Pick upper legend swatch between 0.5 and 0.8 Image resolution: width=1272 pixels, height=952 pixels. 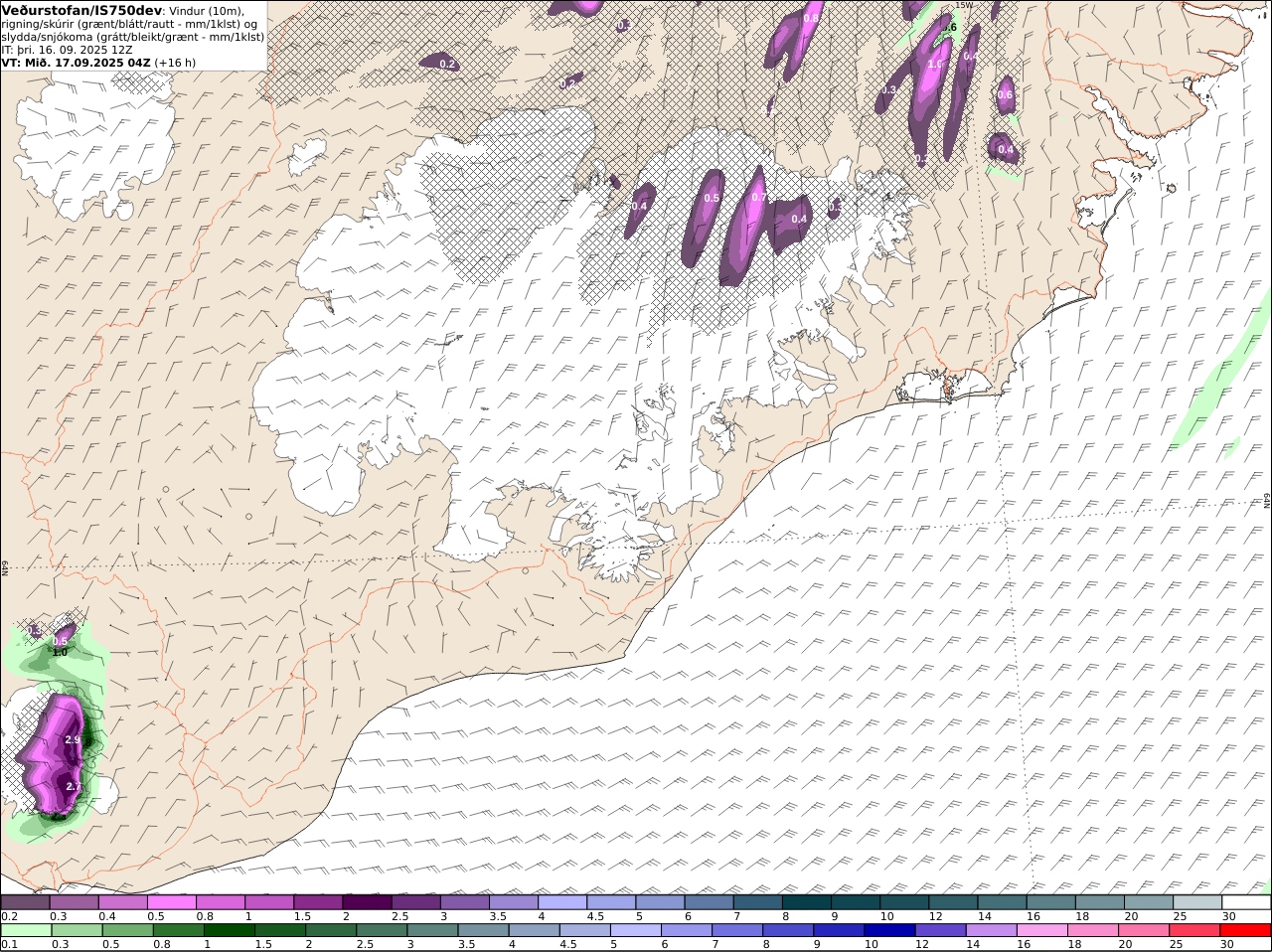point(171,901)
